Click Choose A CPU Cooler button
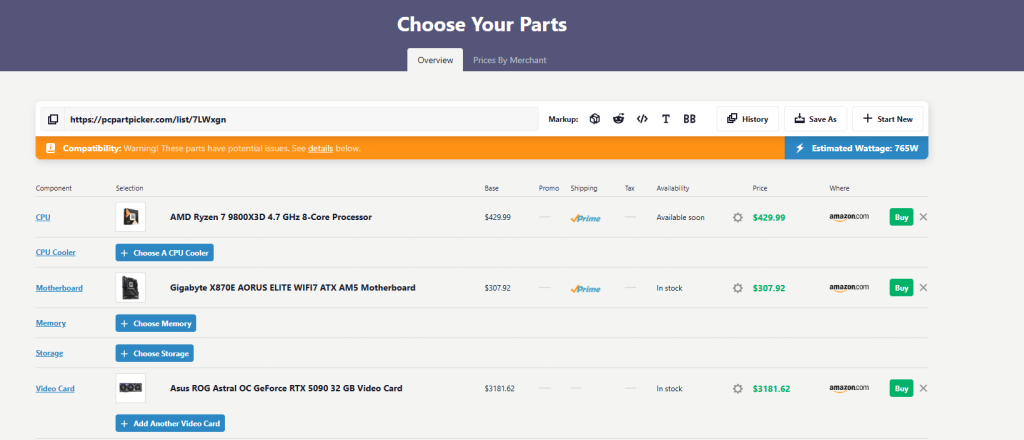1024x440 pixels. (x=165, y=253)
